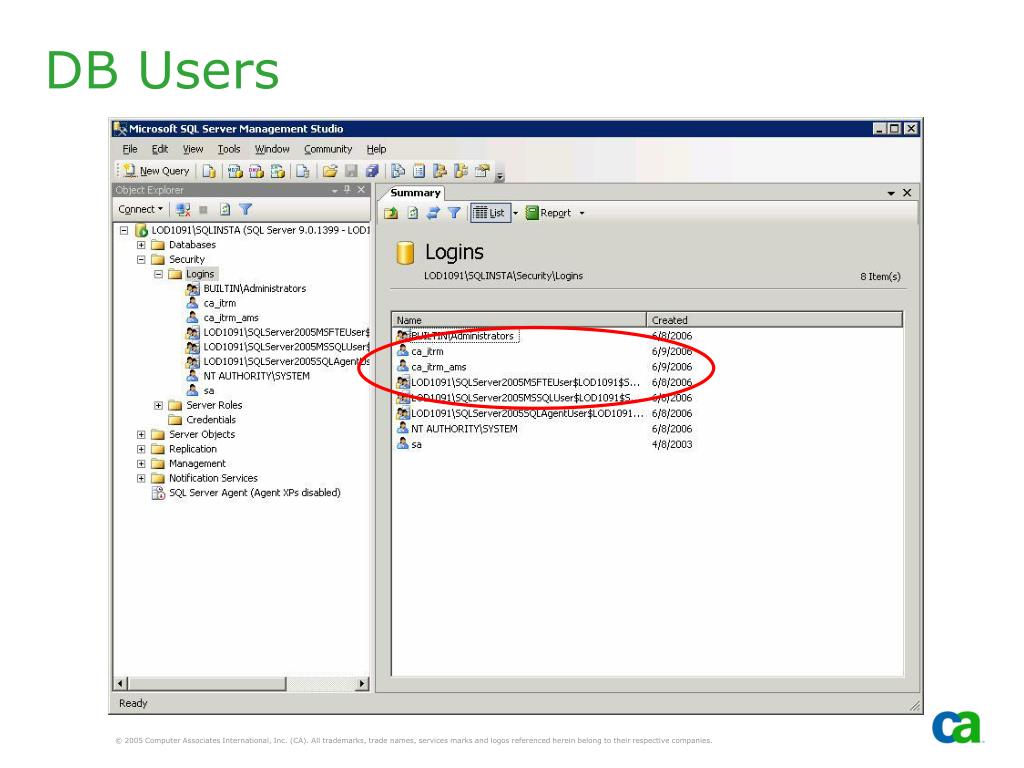Open an Analysis Services MDX Query
Screen dimensions: 1024x768
[235, 171]
